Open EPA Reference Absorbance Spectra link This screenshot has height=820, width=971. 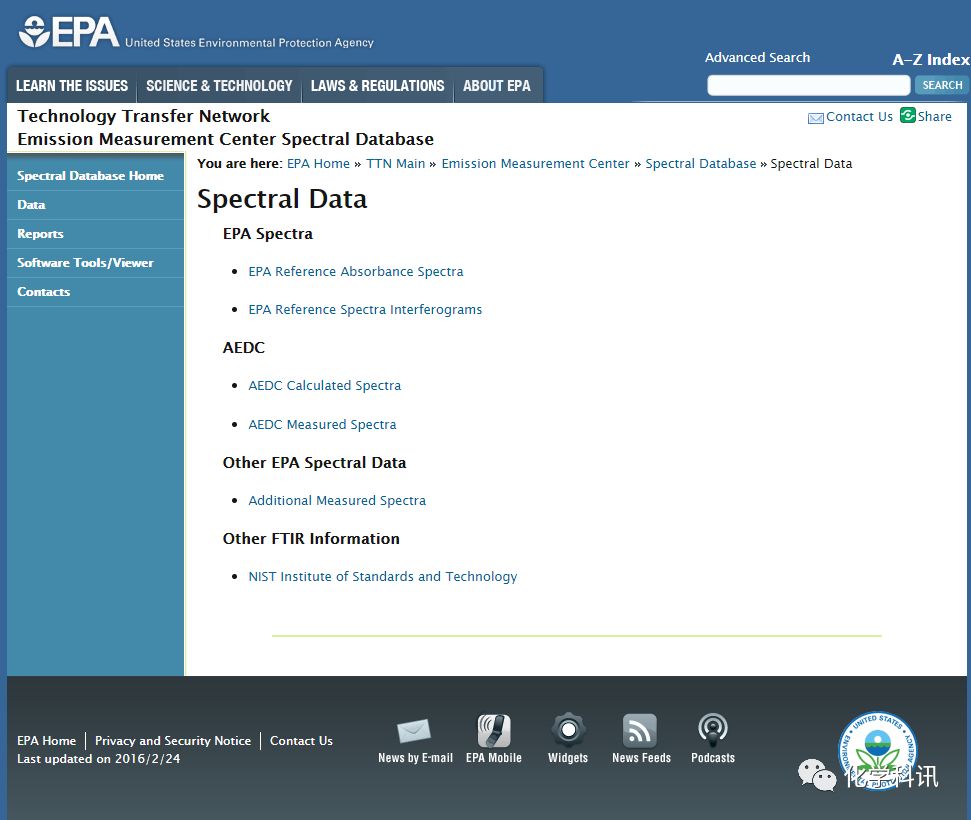[x=356, y=272]
